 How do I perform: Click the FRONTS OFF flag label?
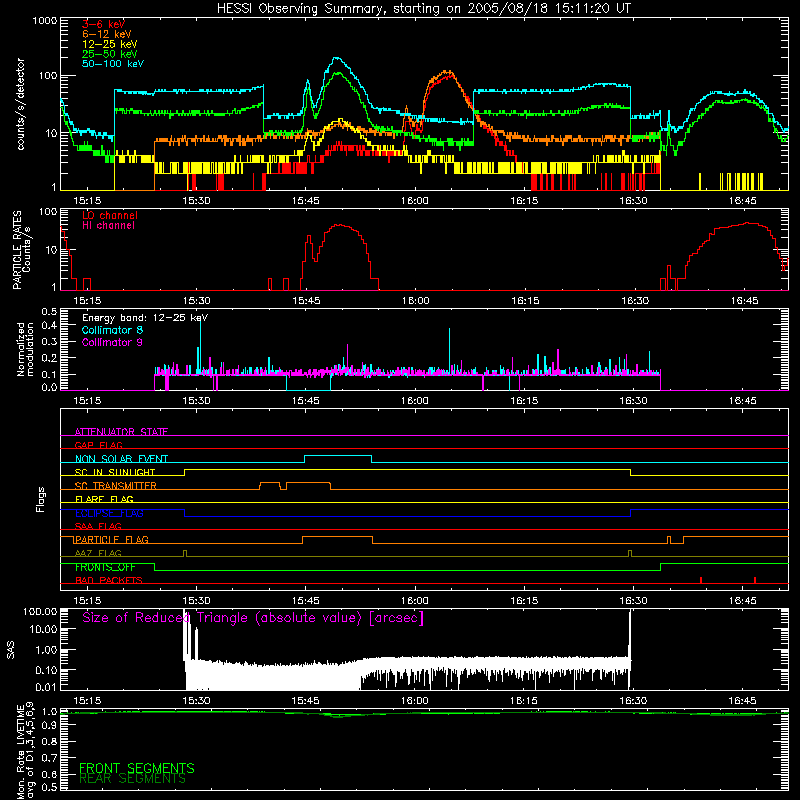pos(105,567)
